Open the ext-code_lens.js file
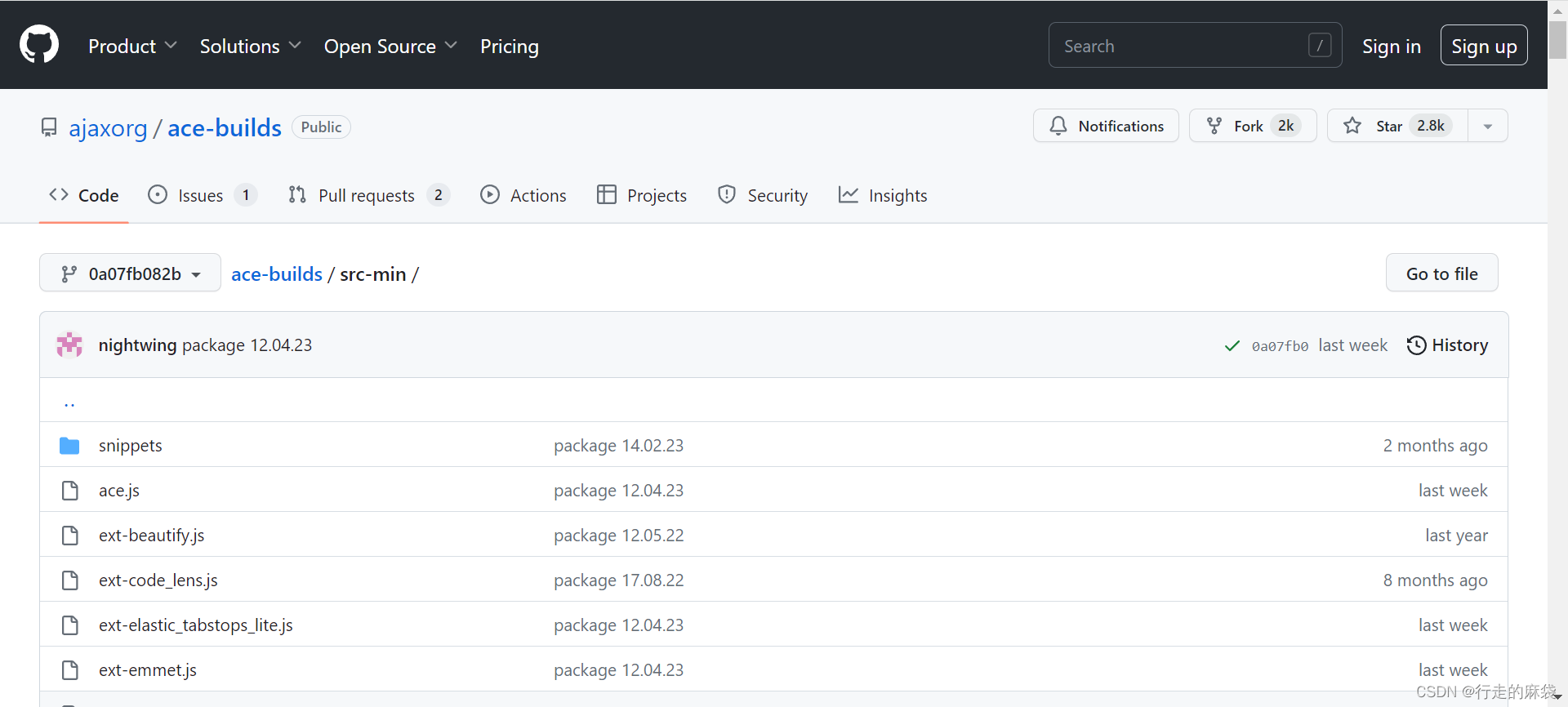1568x707 pixels. pos(158,580)
